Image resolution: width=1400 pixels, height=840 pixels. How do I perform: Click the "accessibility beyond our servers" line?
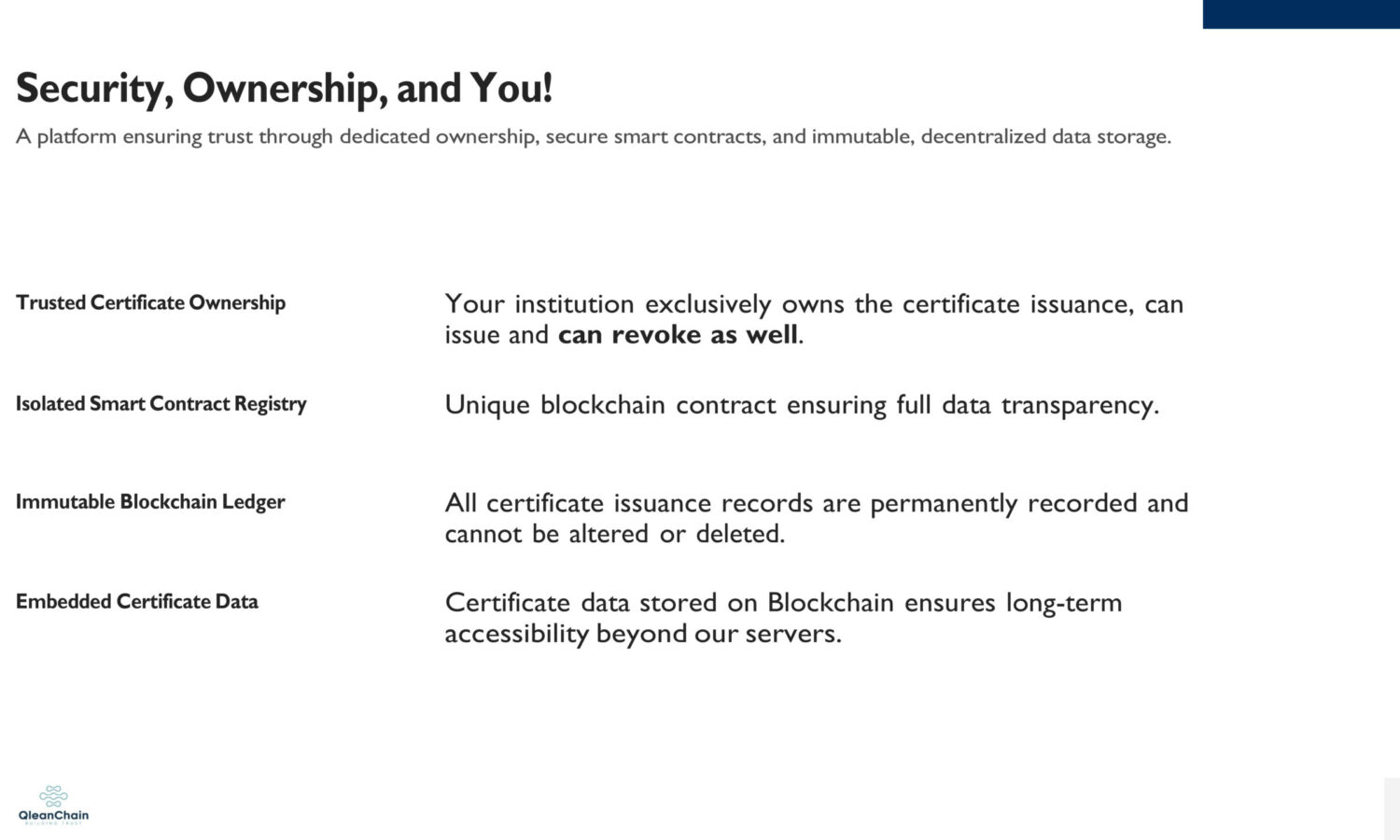coord(642,634)
